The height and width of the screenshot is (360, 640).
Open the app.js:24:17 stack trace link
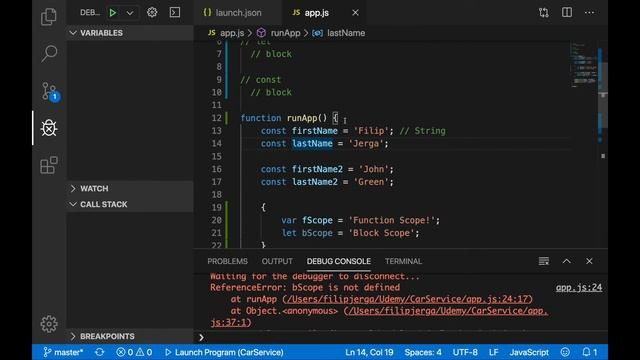pyautogui.click(x=408, y=299)
